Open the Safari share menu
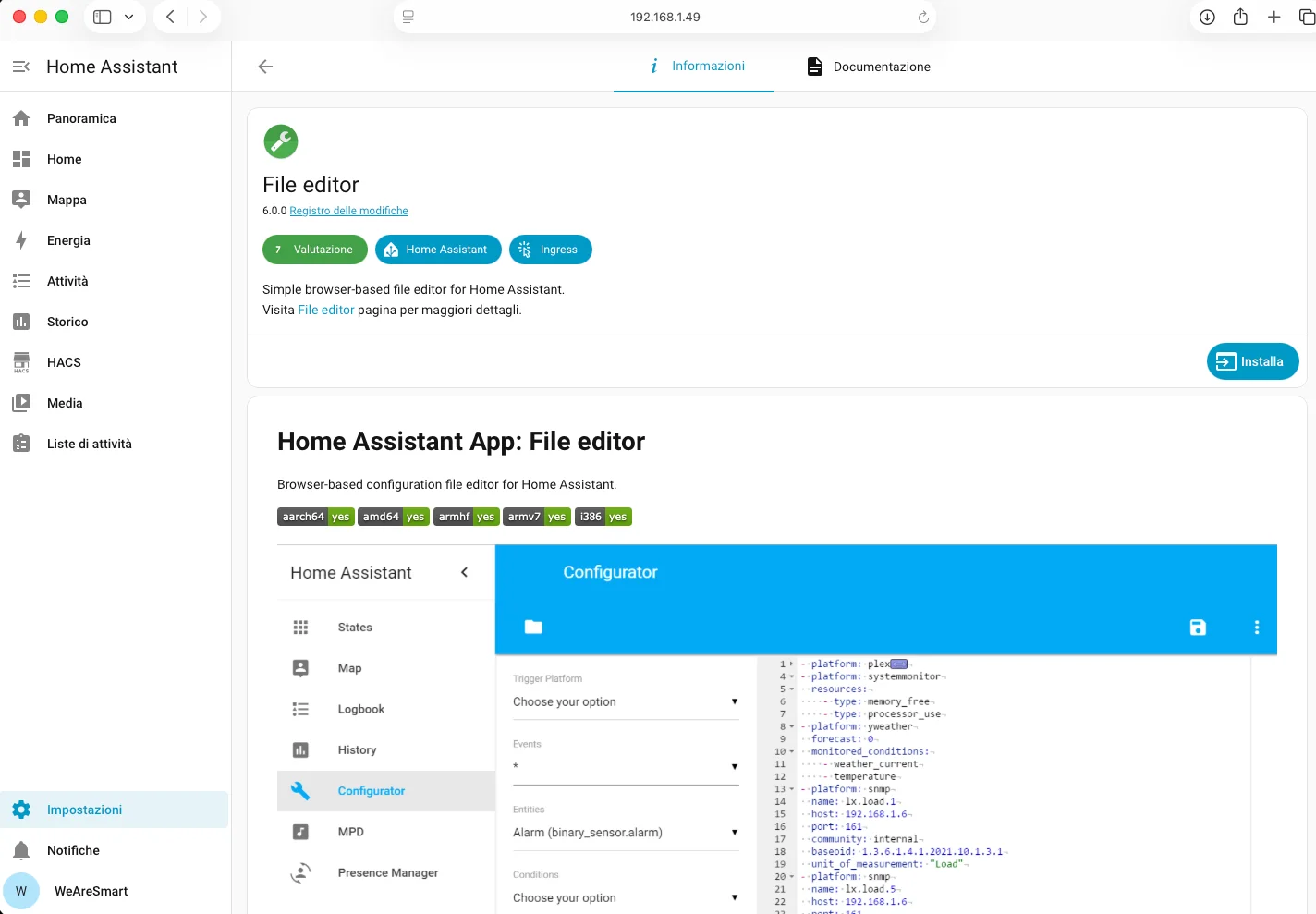This screenshot has width=1316, height=914. click(x=1240, y=17)
